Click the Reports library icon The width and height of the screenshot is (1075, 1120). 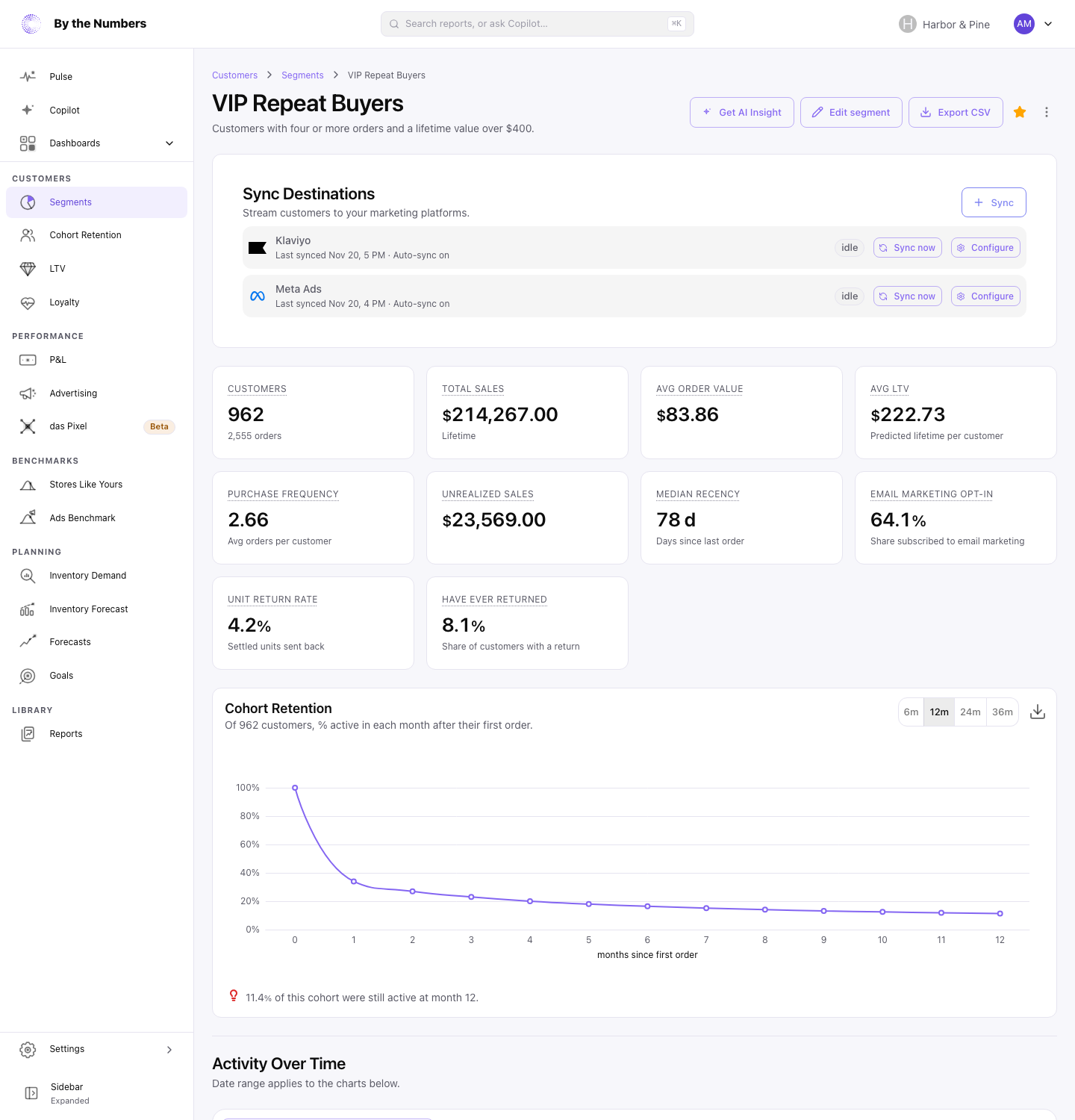point(28,734)
